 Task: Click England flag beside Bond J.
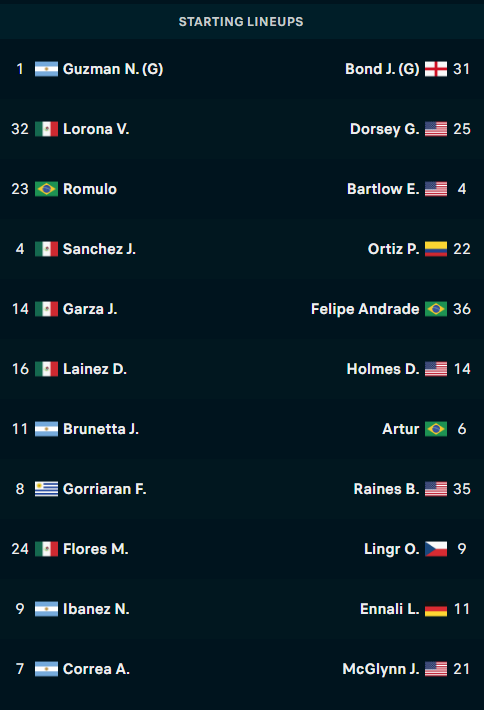tap(436, 69)
